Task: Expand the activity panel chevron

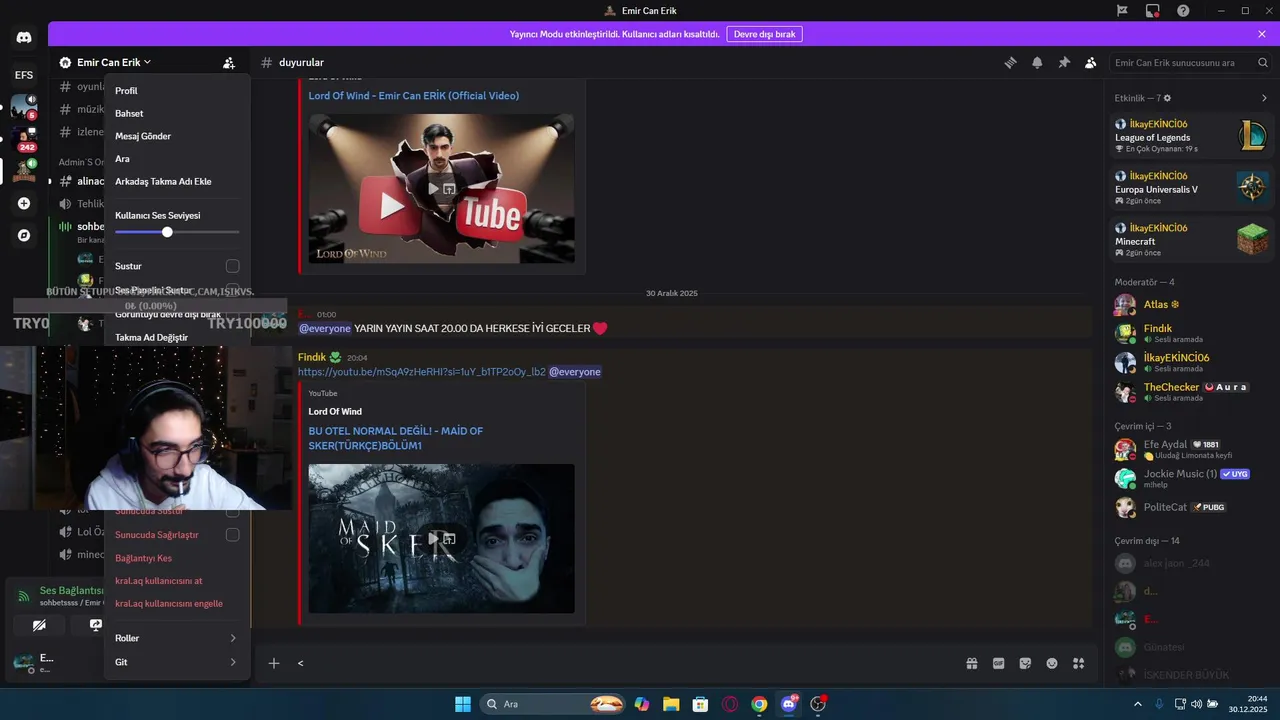Action: (x=1264, y=98)
